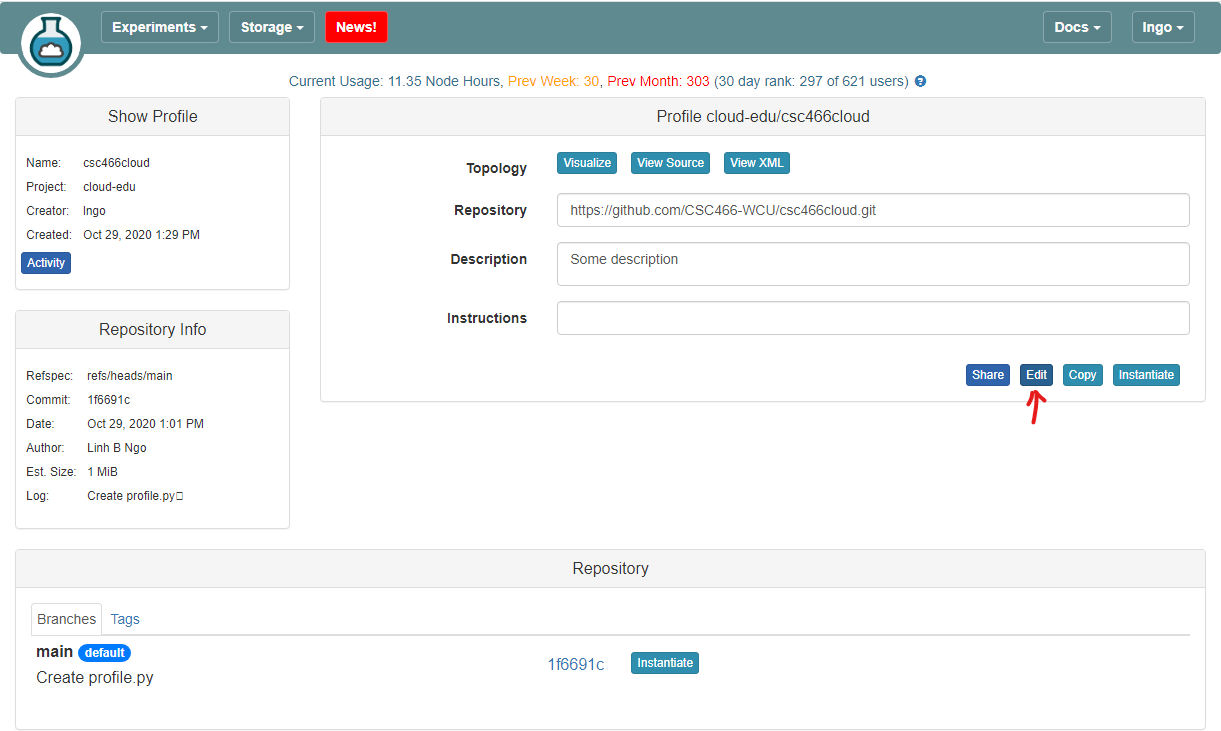The height and width of the screenshot is (731, 1221).
Task: Instantiate the profile from the main panel
Action: 1146,375
